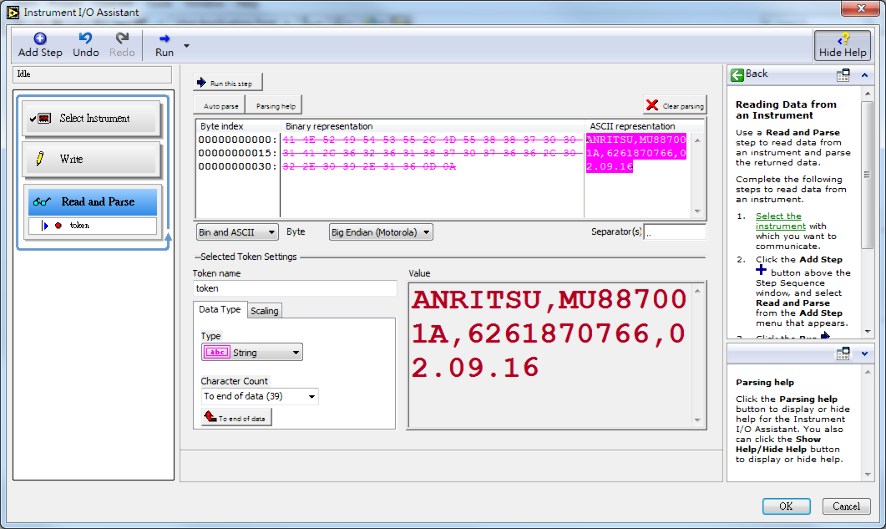The width and height of the screenshot is (886, 529).
Task: Click the parsing help pane layout icon
Action: pyautogui.click(x=843, y=353)
